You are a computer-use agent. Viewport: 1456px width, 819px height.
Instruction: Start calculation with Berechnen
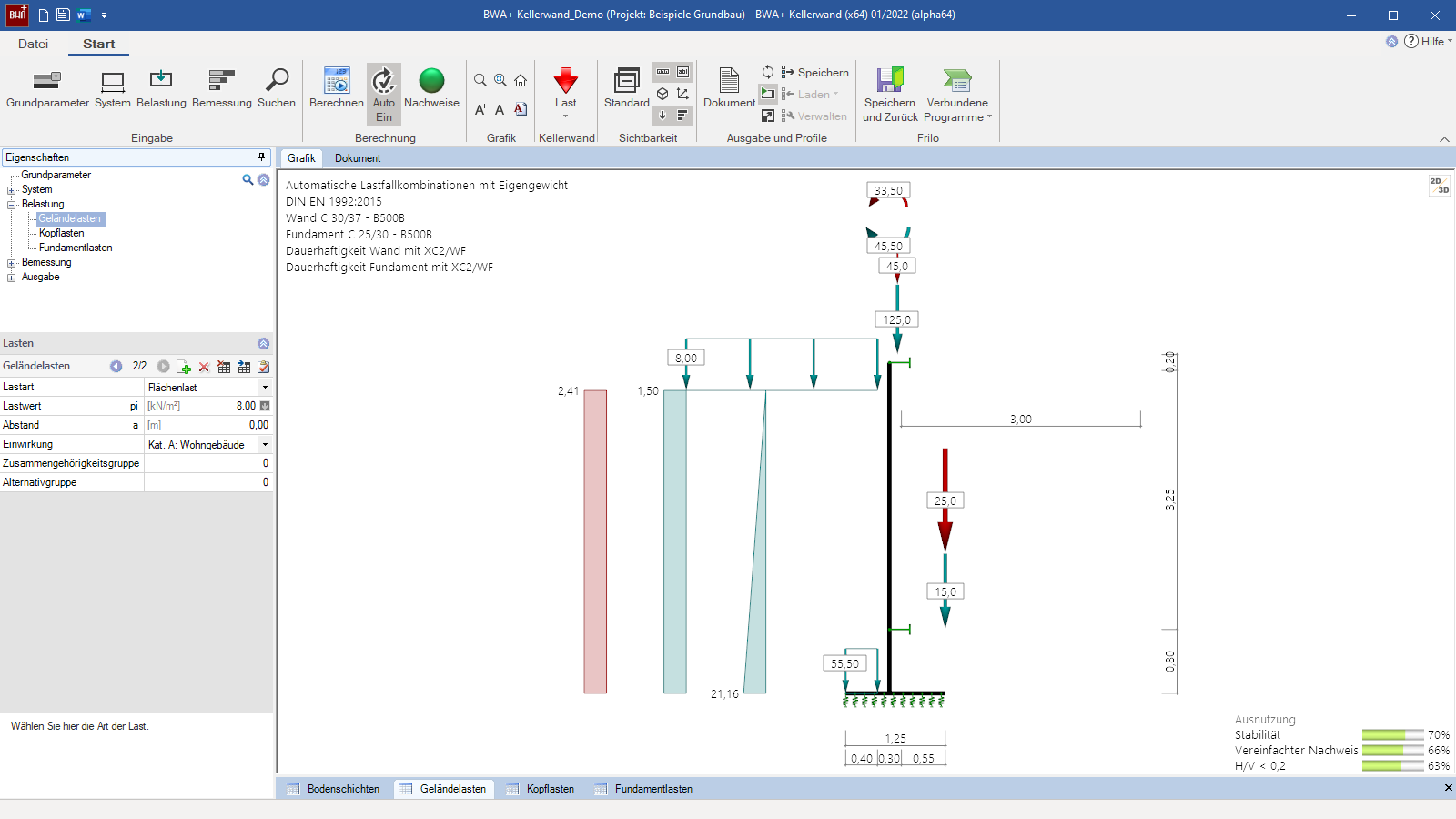pos(337,88)
